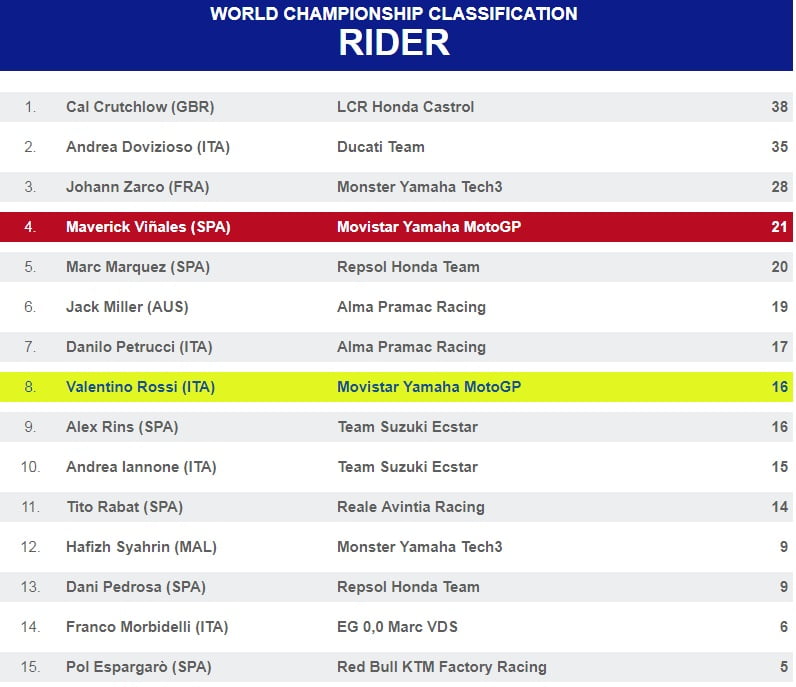Select Andrea Dovizioso in the standings
The width and height of the screenshot is (796, 687).
[148, 147]
